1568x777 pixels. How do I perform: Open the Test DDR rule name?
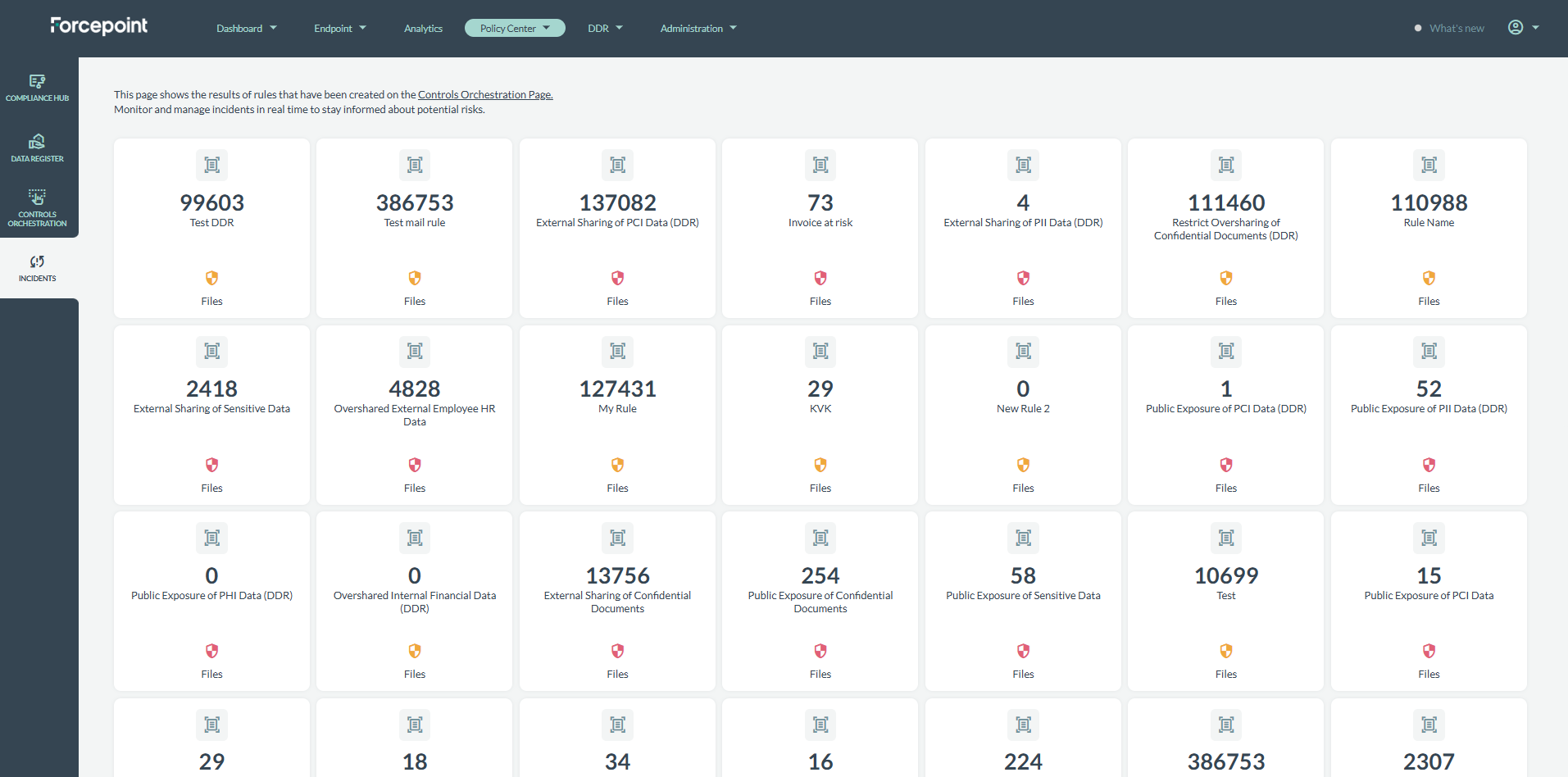(212, 222)
